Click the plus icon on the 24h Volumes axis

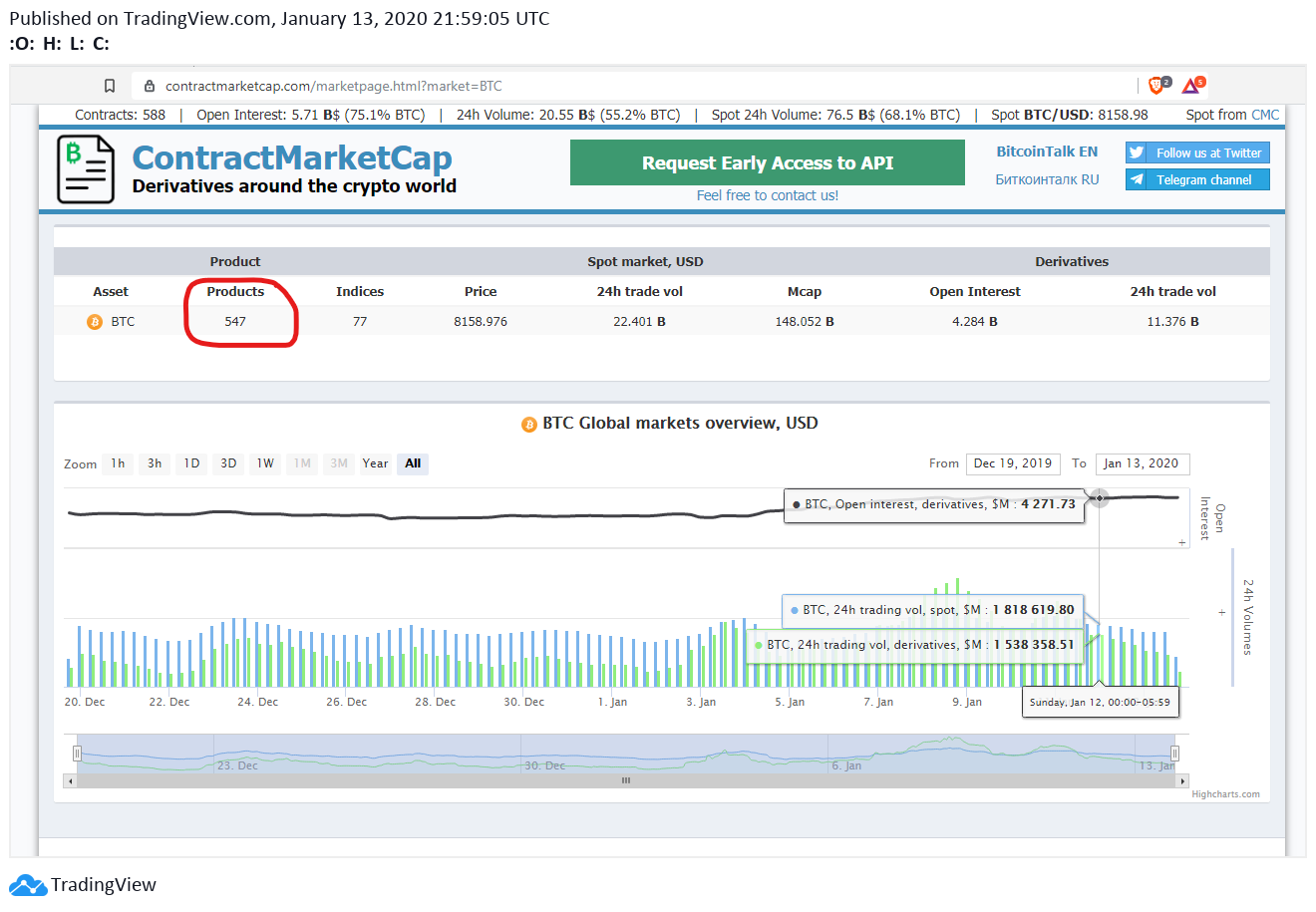[x=1221, y=613]
